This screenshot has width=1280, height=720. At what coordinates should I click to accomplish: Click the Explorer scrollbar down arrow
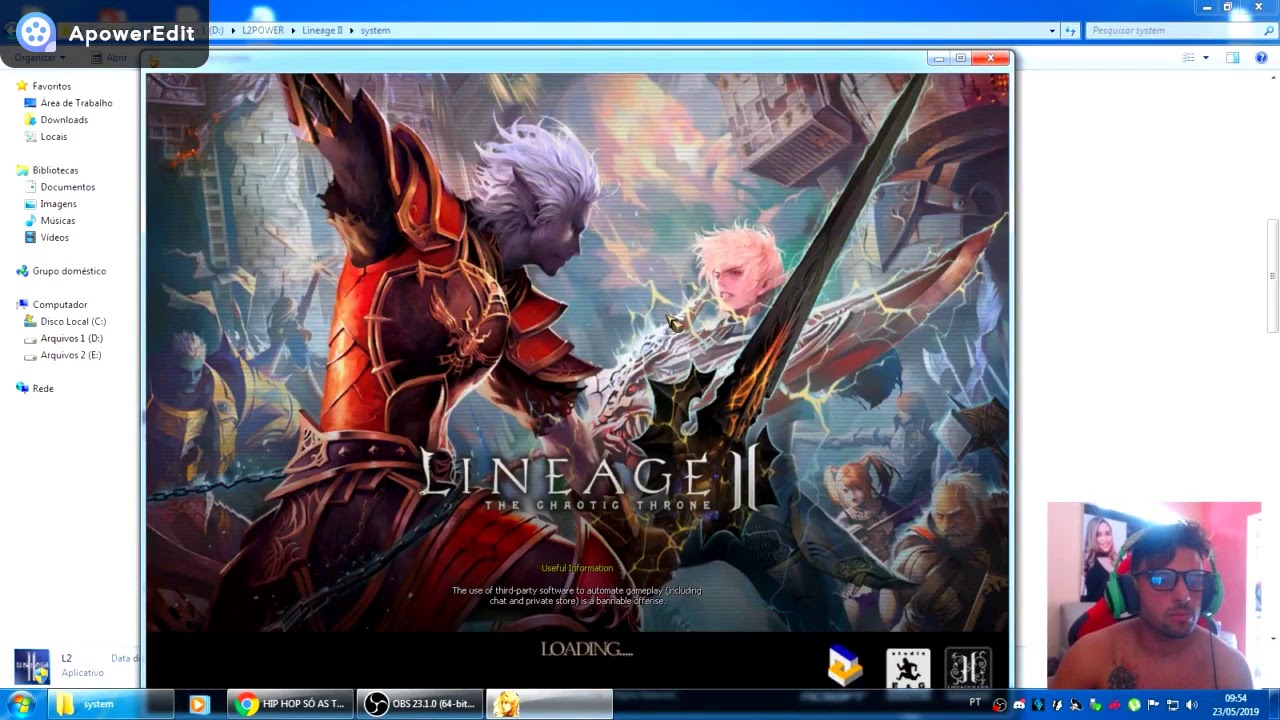[x=1273, y=638]
